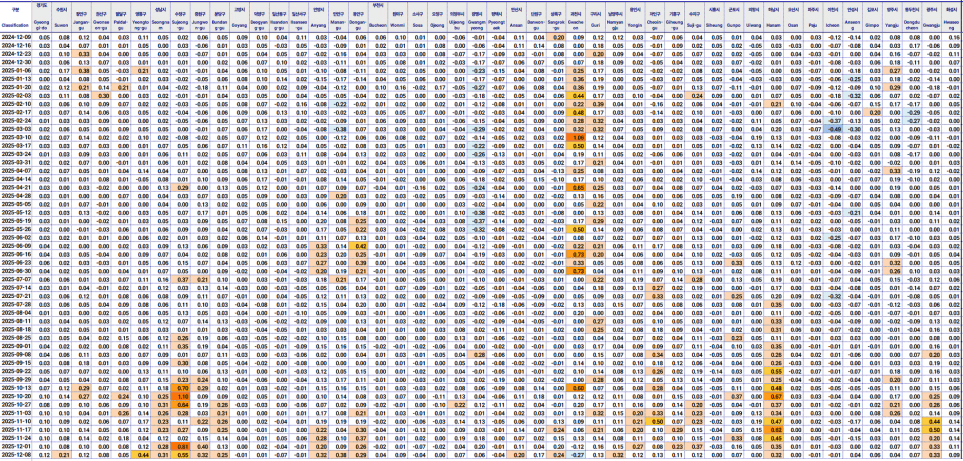Select the Pyeongtaek column header
Screen dimensions: 963x461
[x=498, y=18]
